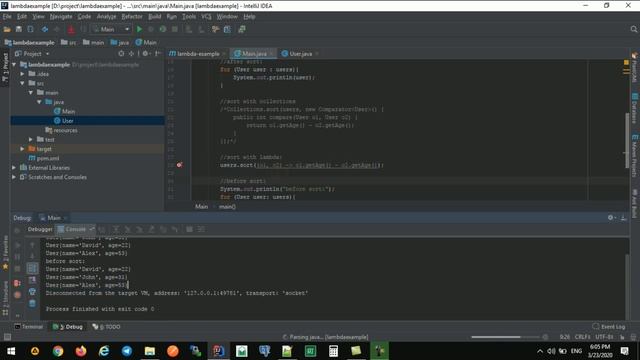Open the Maven Projects side panel
Image resolution: width=640 pixels, height=360 pixels.
635,155
